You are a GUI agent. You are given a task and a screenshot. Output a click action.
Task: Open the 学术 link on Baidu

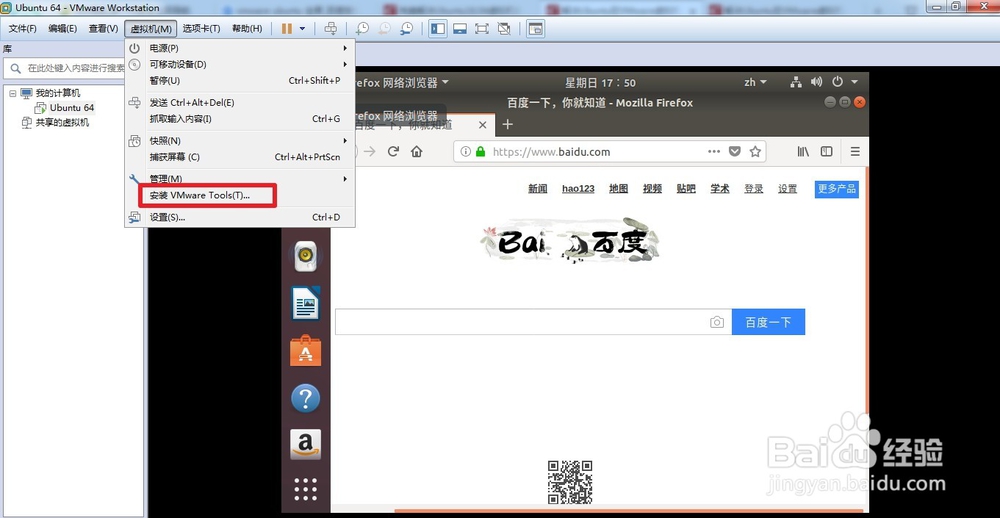pyautogui.click(x=720, y=189)
